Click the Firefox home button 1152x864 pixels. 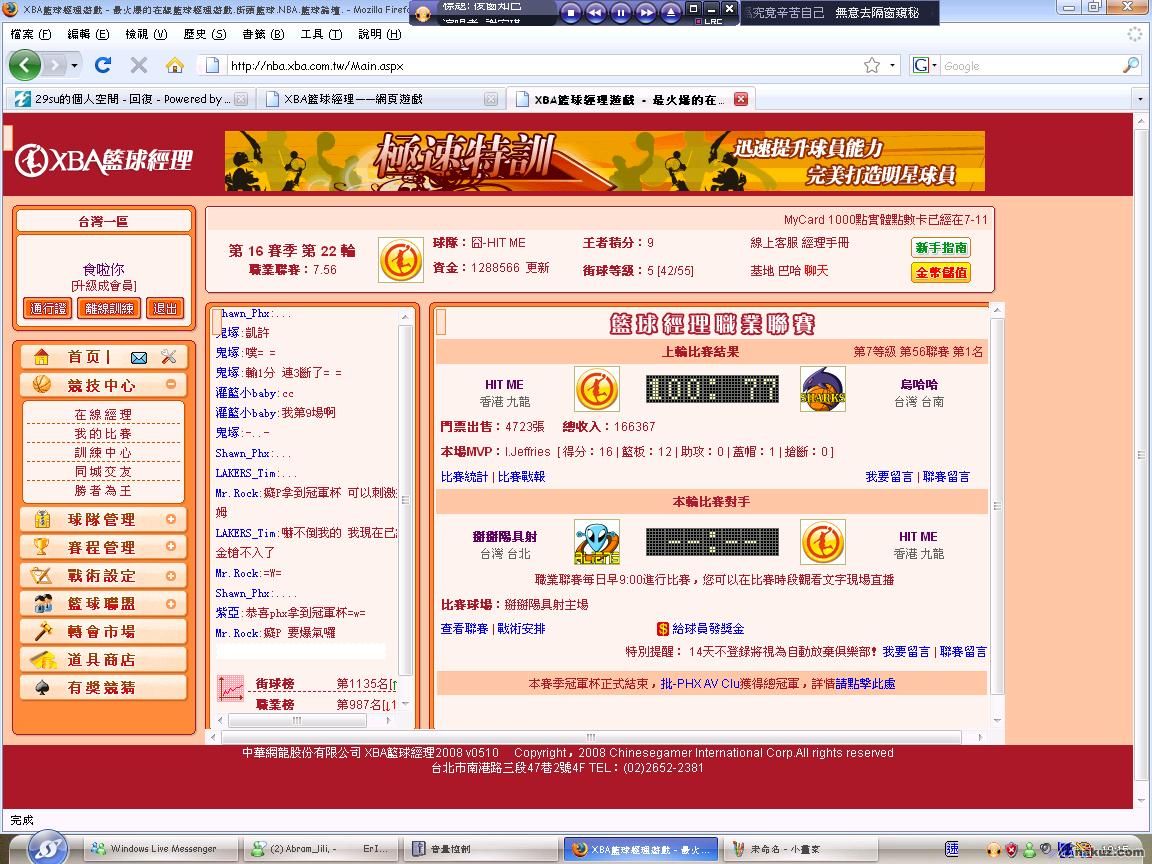[174, 65]
